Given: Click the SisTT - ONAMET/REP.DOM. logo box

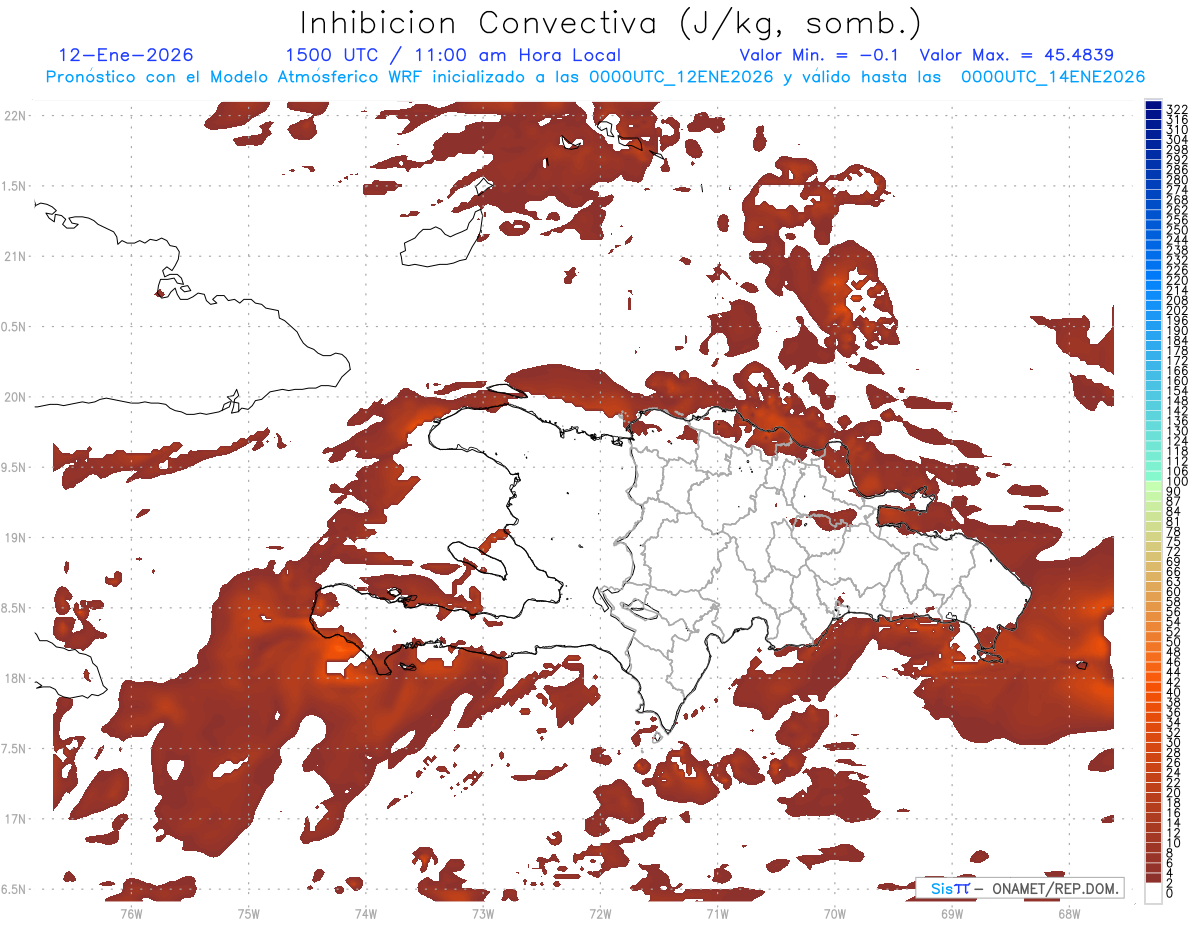Looking at the screenshot, I should click(x=1020, y=888).
